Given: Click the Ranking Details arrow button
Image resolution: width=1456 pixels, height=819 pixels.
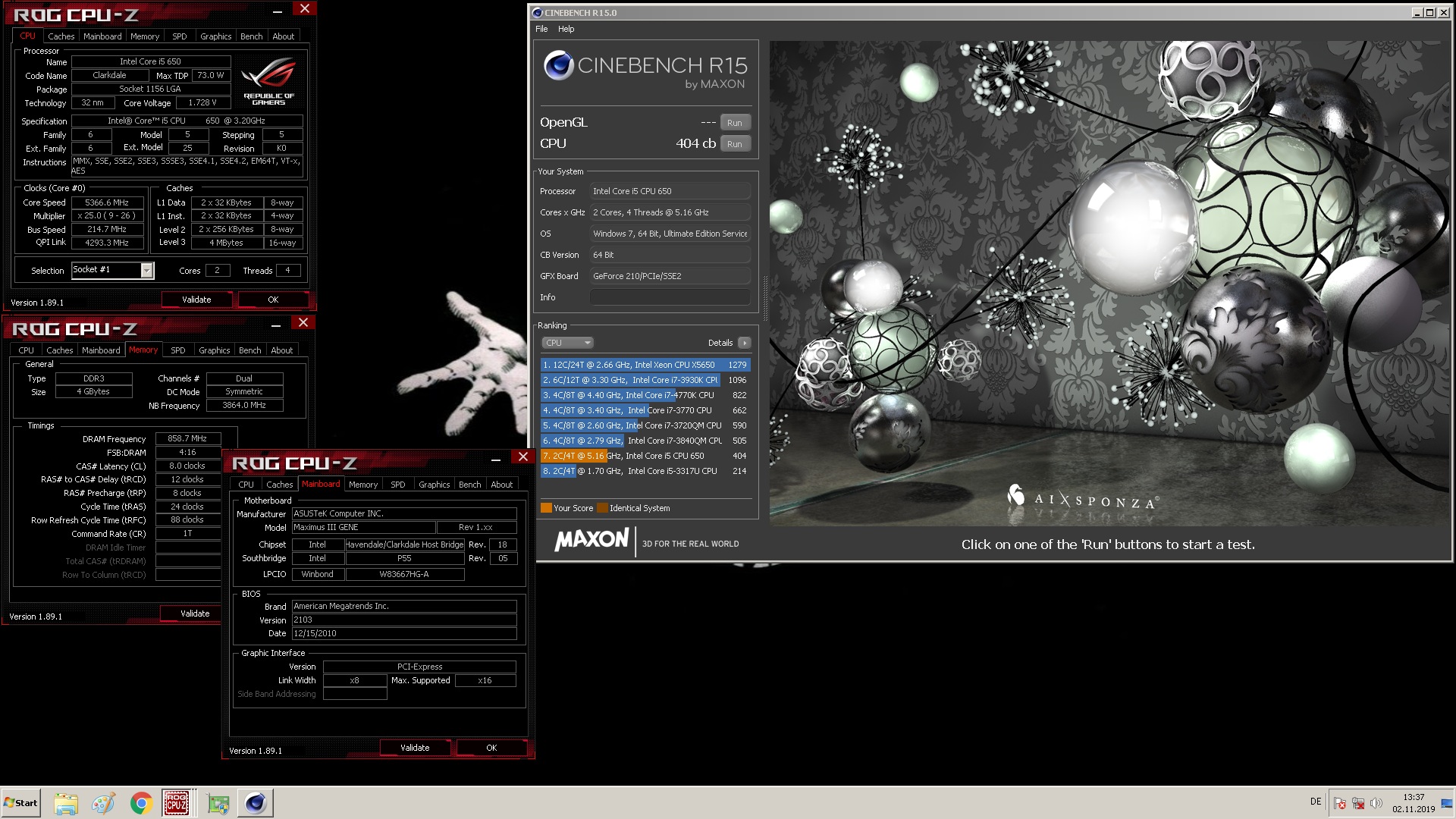Looking at the screenshot, I should tap(745, 343).
